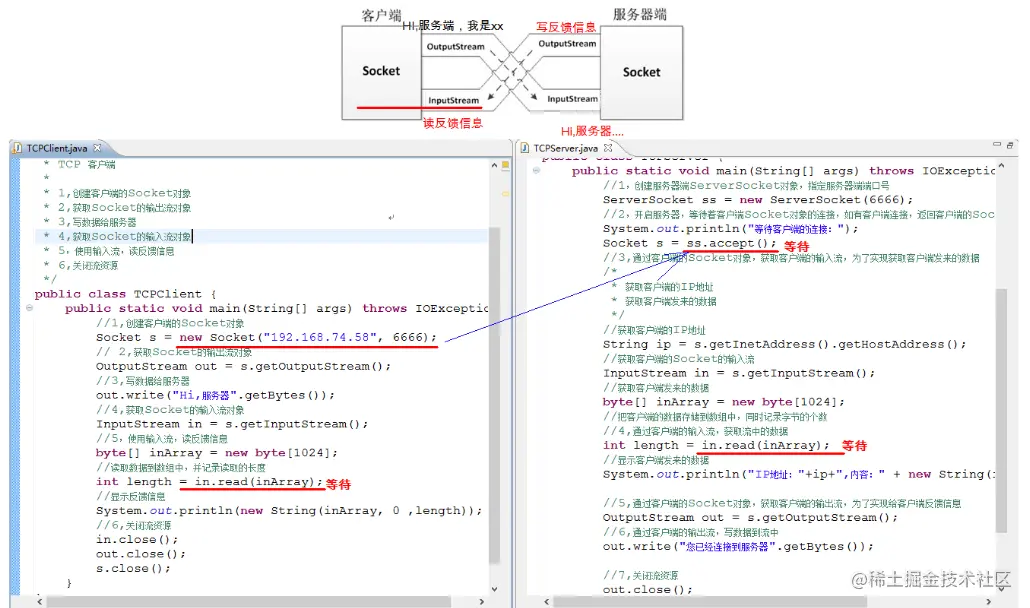The image size is (1030, 608).
Task: Click TCPClient horizontal scrollbar thumb
Action: 248,601
